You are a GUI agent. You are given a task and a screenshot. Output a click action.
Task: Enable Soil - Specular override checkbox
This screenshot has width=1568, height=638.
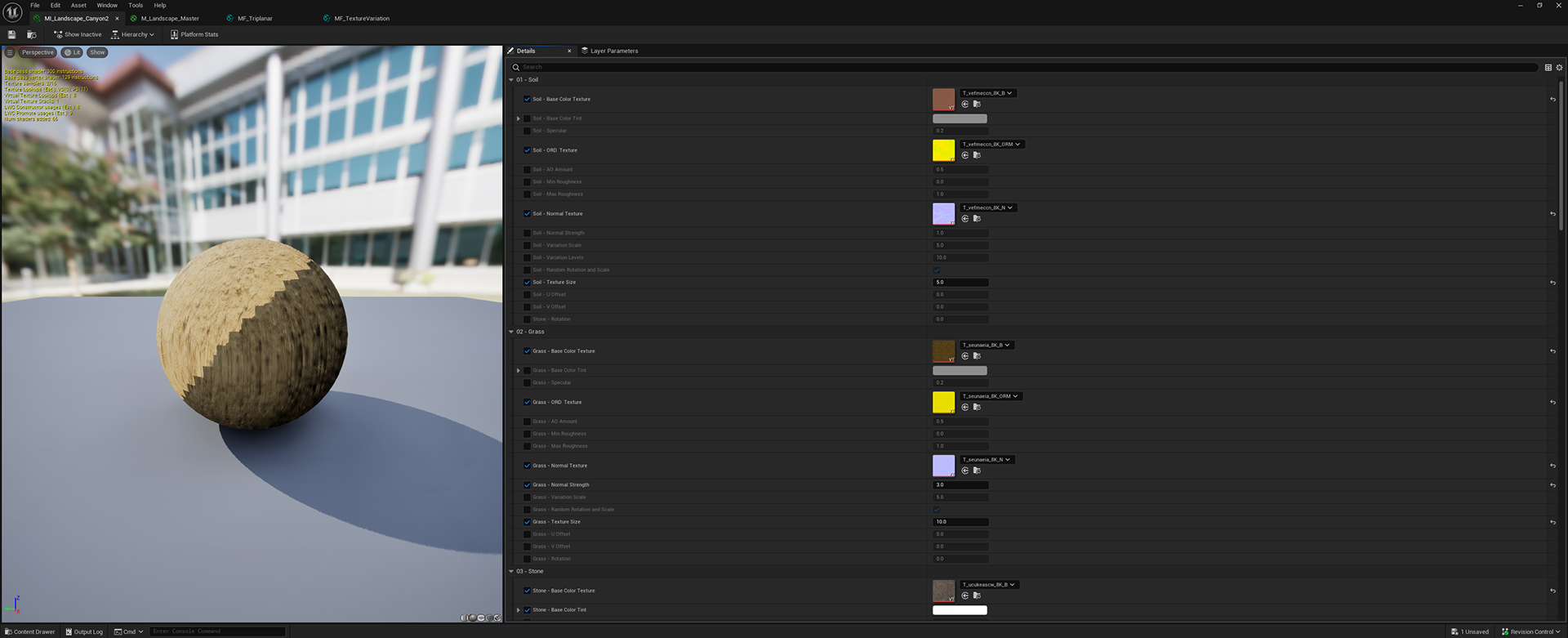(x=527, y=131)
